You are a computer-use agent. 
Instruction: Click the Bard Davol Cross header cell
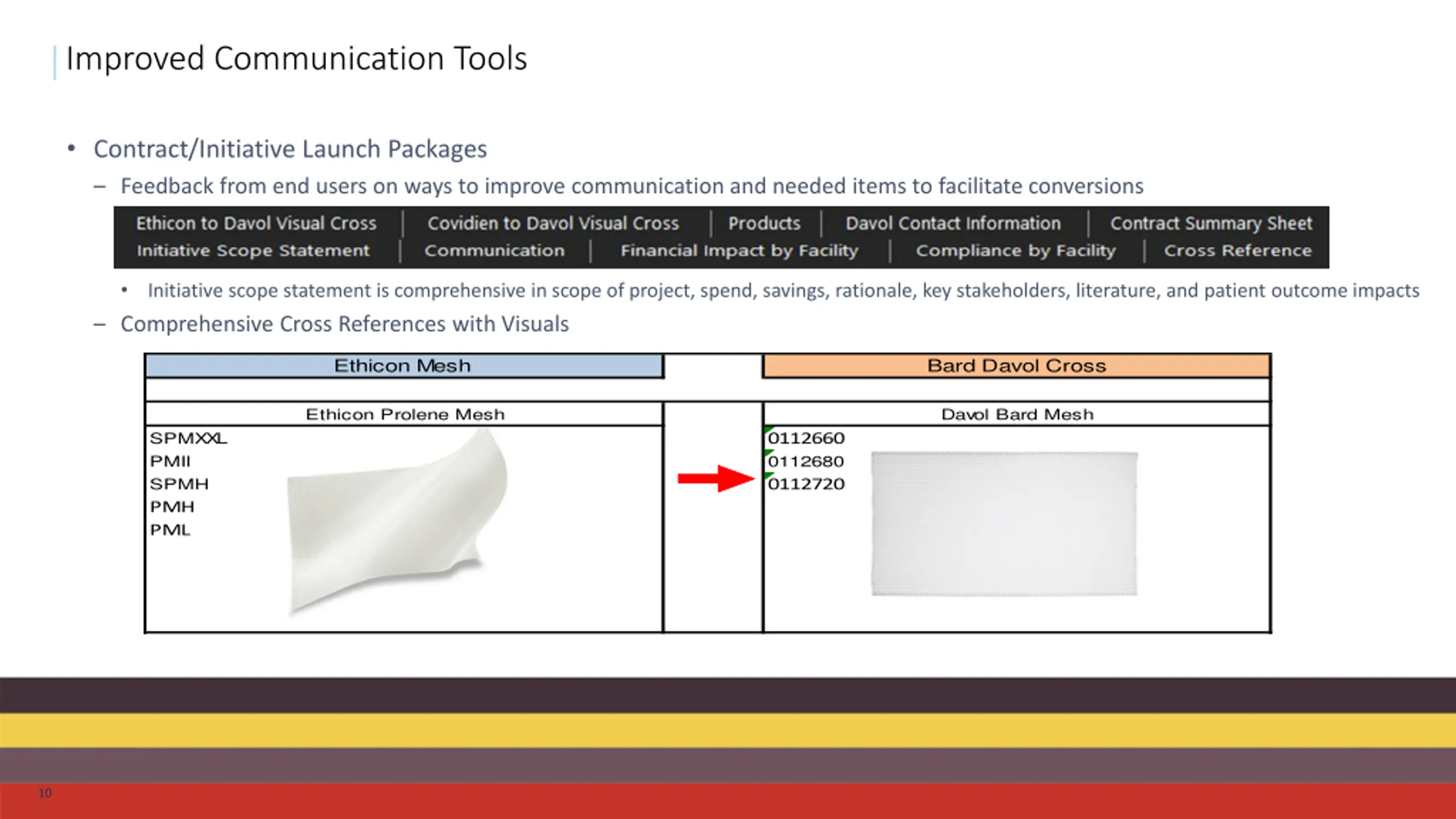[x=1016, y=366]
